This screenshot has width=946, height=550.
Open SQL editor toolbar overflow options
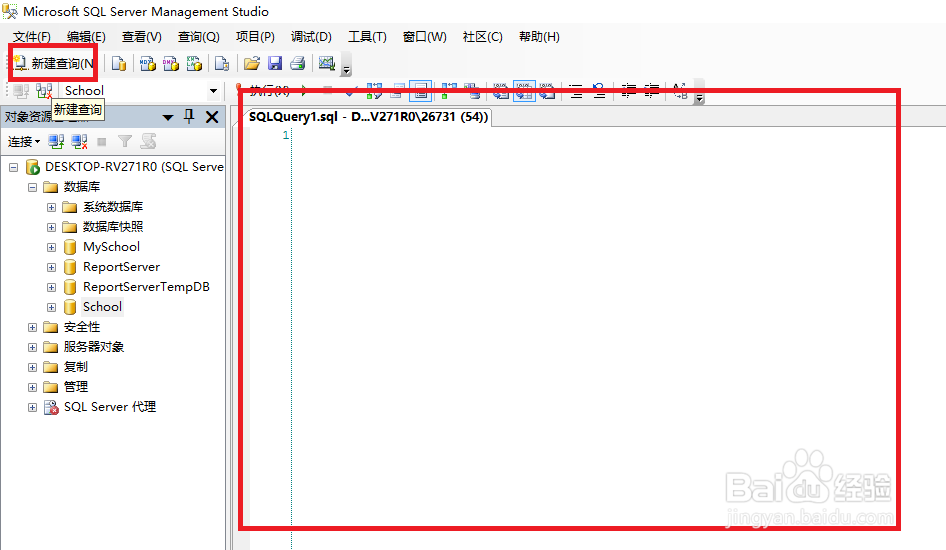699,92
